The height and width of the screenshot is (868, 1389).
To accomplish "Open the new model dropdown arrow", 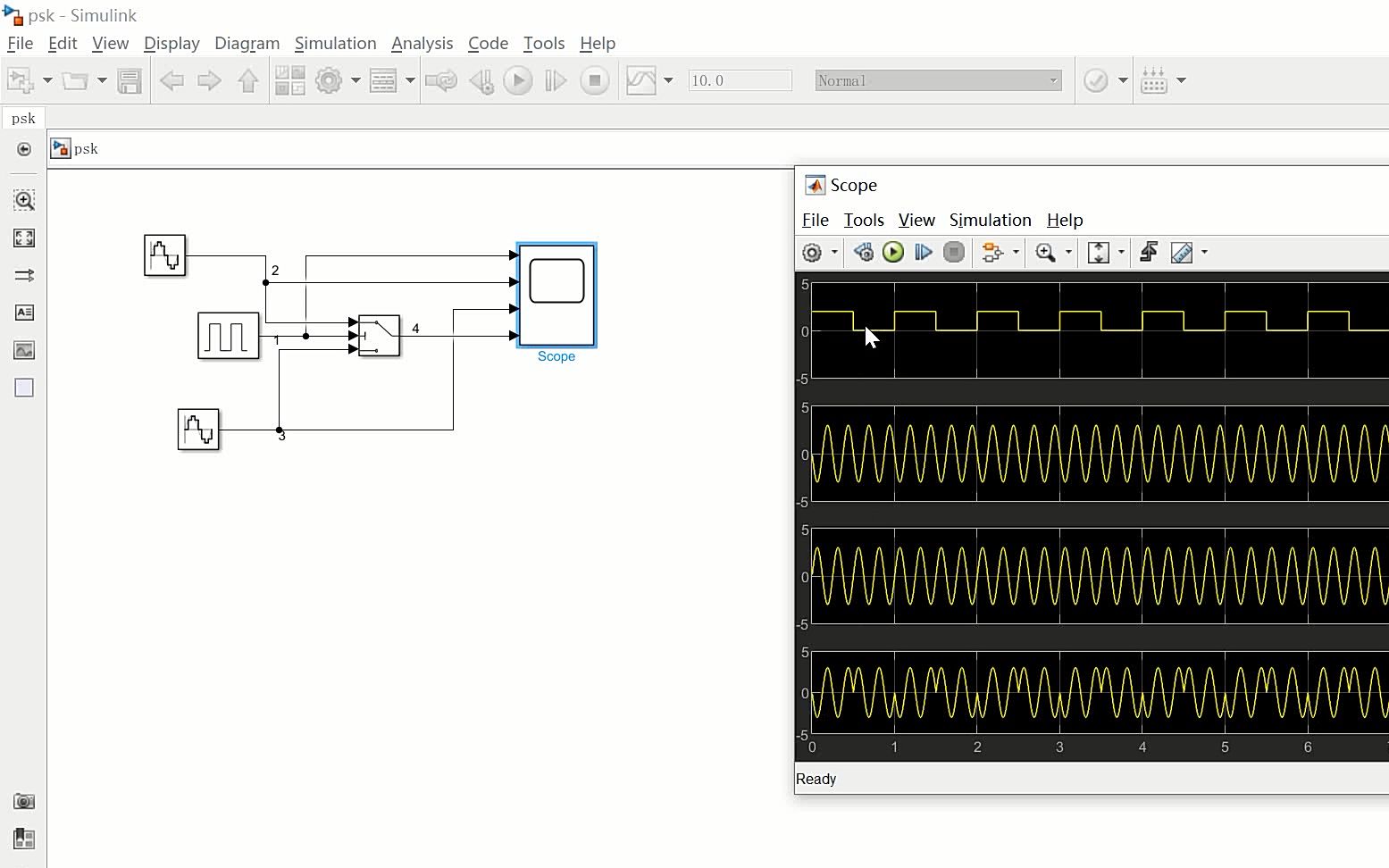I will point(47,80).
